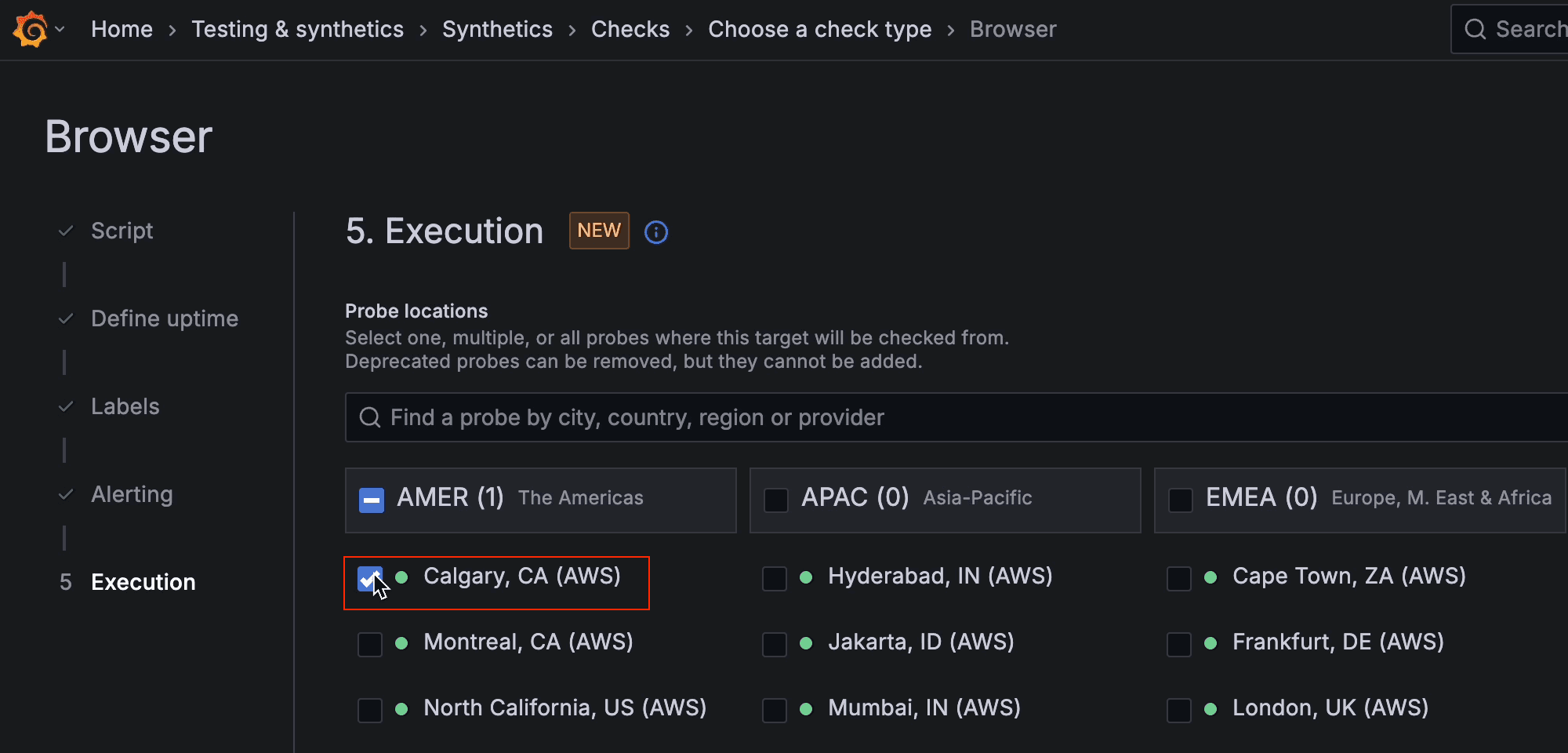Image resolution: width=1568 pixels, height=753 pixels.
Task: Click the magnifier icon in probe search field
Action: pyautogui.click(x=368, y=417)
